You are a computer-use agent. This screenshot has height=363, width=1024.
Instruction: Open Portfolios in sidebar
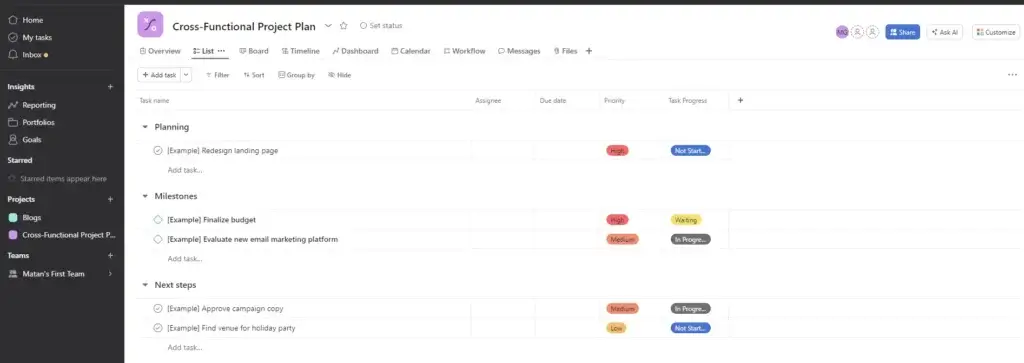click(31, 123)
